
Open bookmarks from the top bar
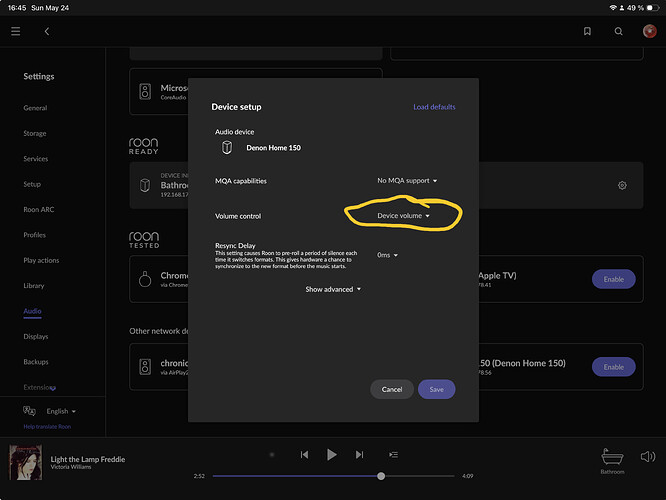coord(587,31)
